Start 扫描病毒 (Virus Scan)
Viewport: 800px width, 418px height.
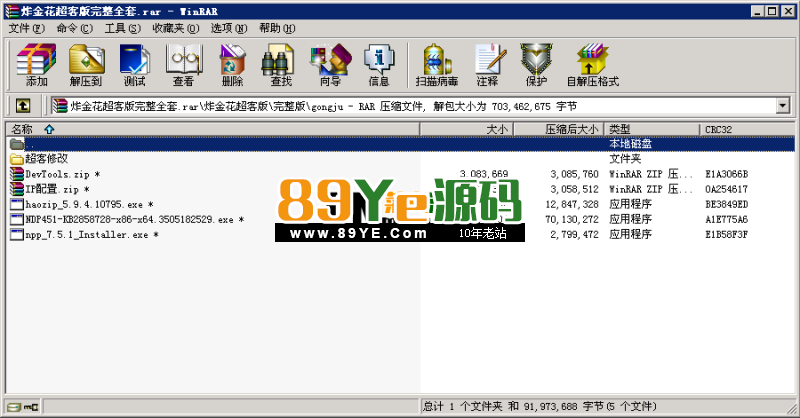coord(437,66)
